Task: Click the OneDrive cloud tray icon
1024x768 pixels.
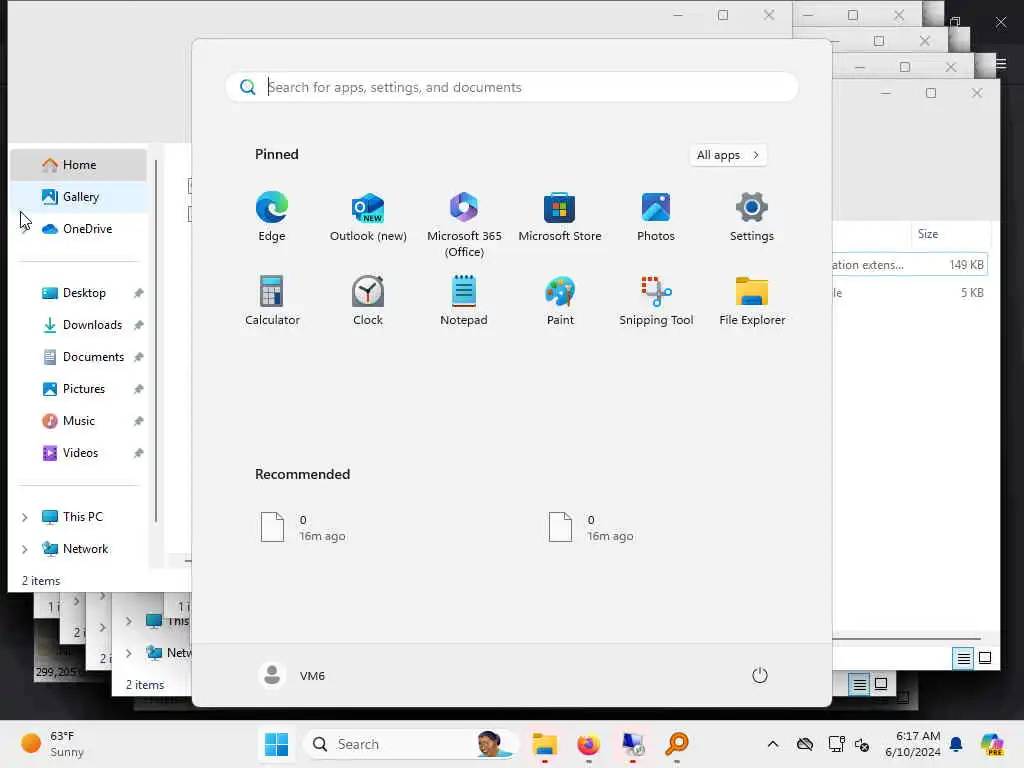Action: [805, 744]
